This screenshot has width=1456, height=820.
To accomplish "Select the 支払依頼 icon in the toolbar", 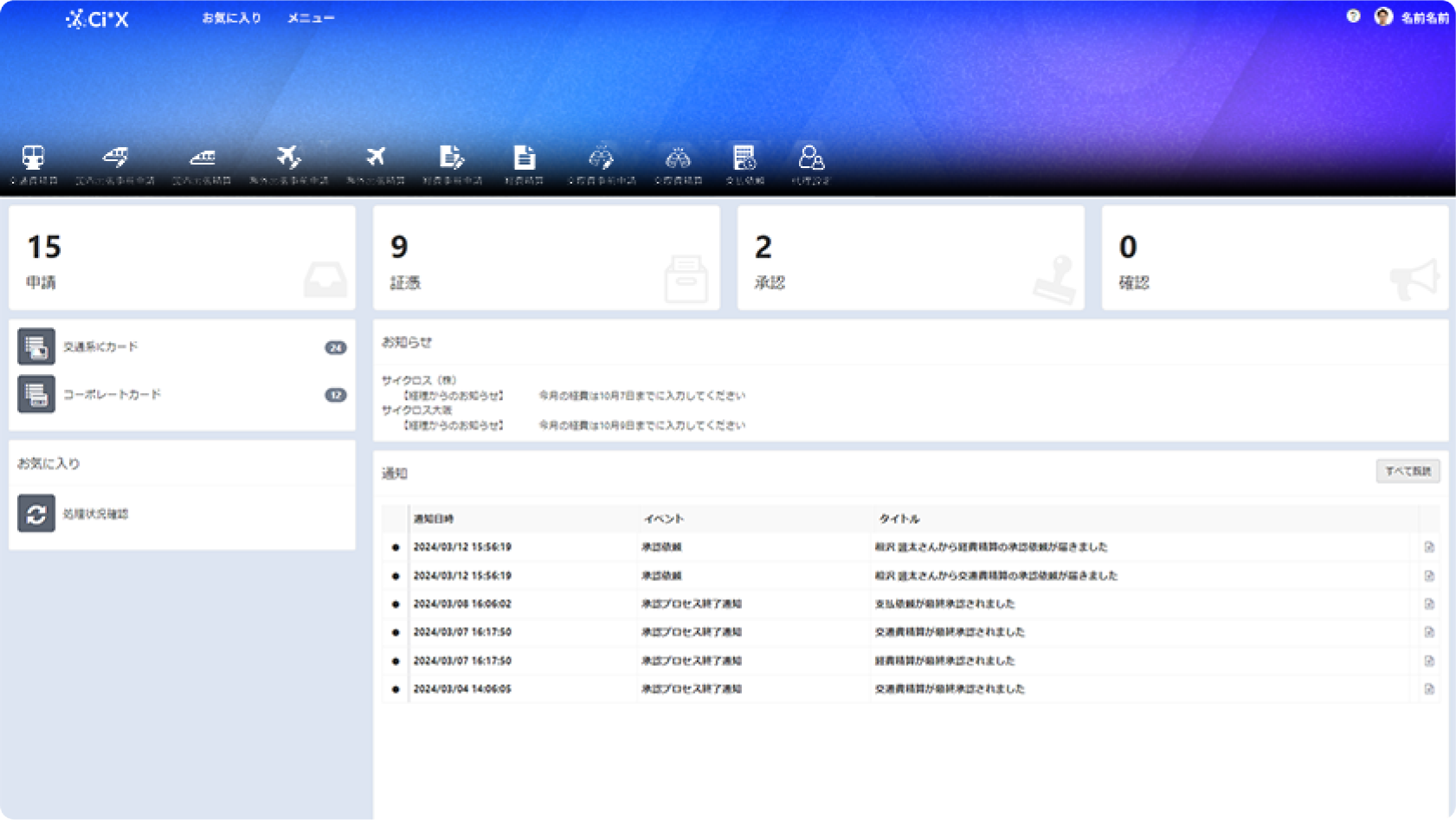I will [744, 159].
